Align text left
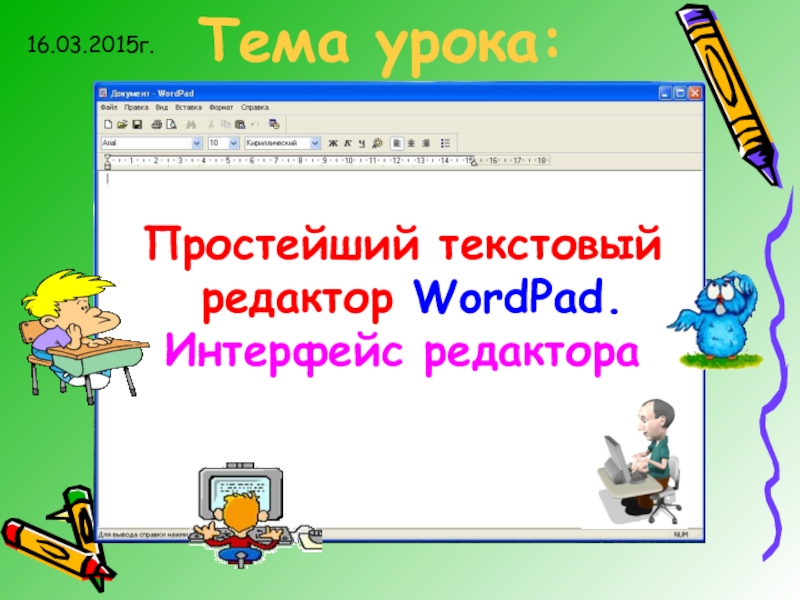 396,143
